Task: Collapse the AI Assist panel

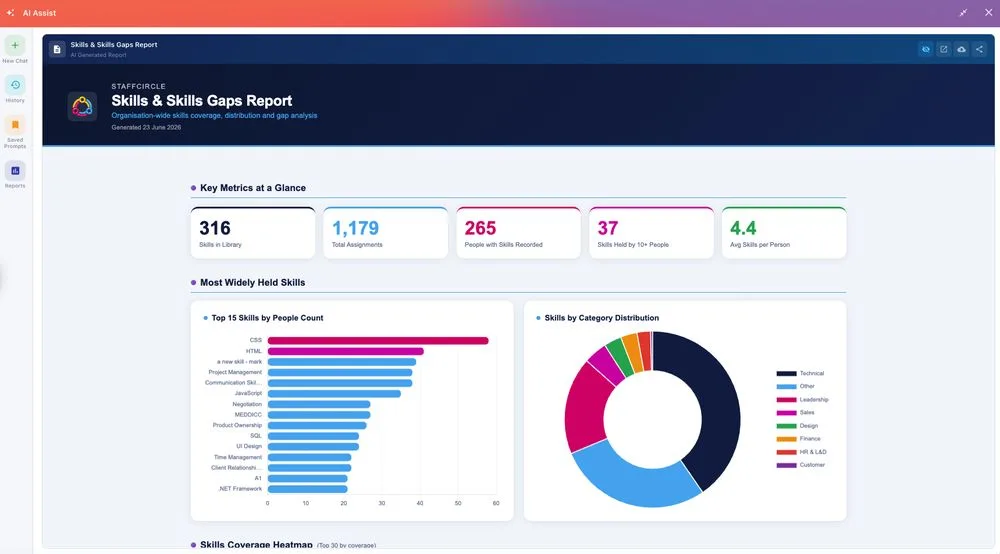Action: 963,13
